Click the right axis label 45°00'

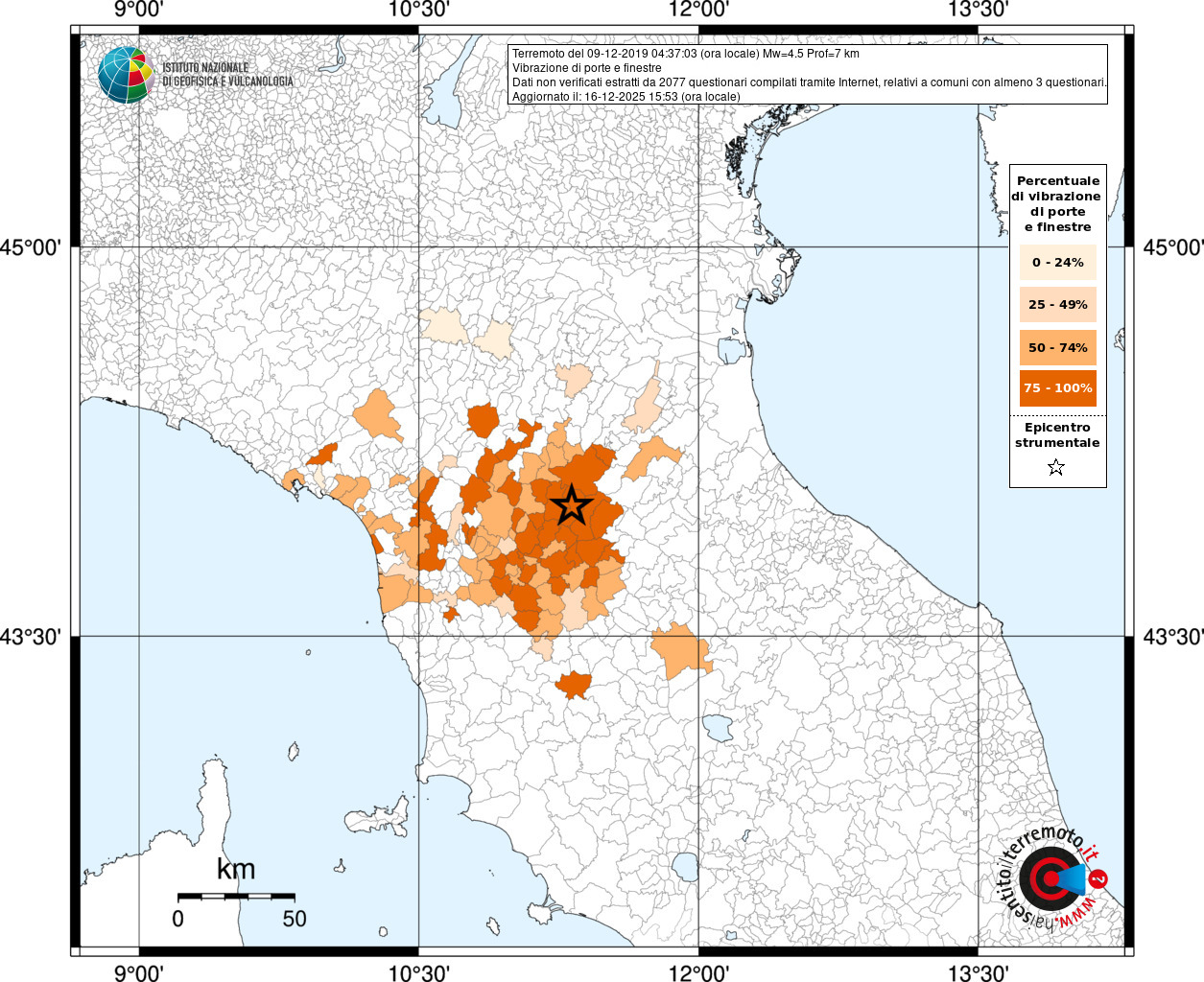1173,247
